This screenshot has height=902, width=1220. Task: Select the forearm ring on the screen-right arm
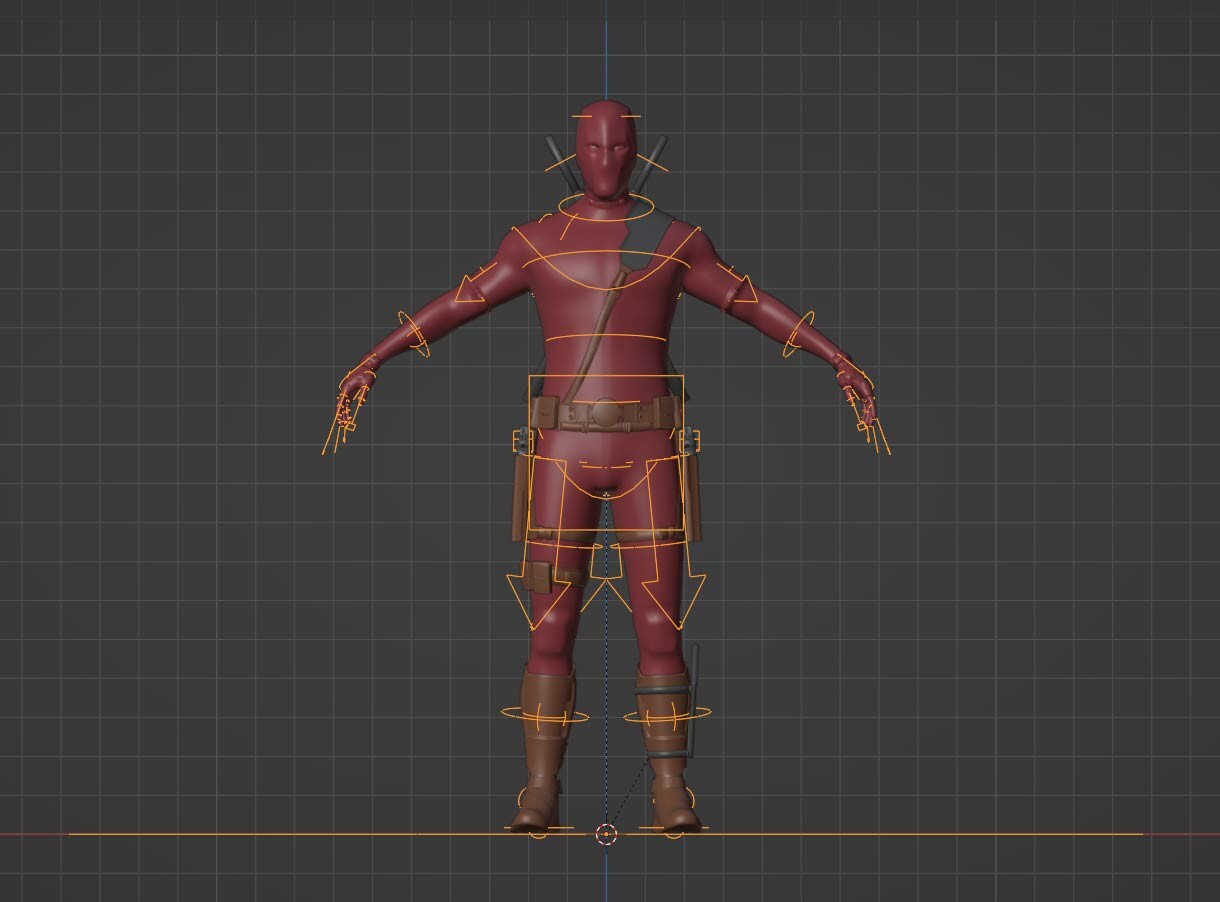tap(799, 334)
